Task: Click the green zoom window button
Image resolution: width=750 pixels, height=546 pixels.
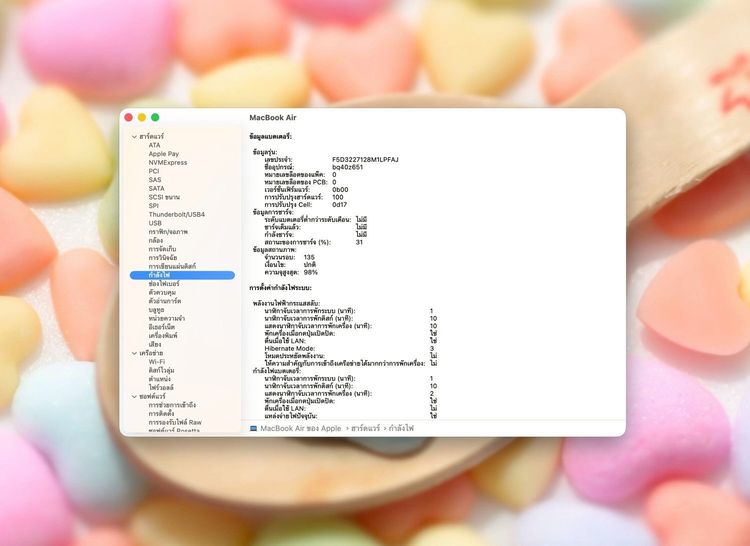Action: tap(155, 118)
